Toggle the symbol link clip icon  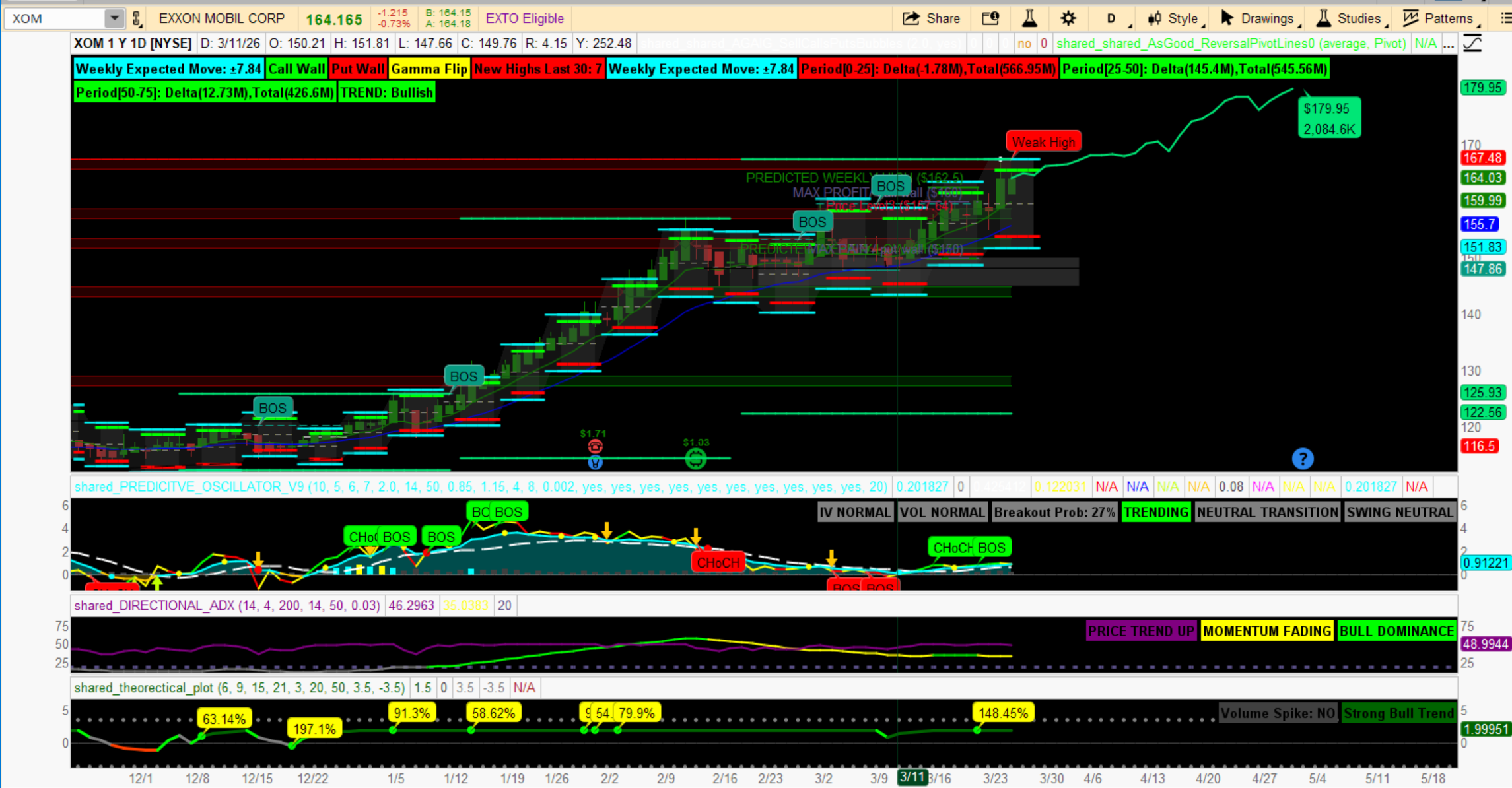[x=137, y=18]
